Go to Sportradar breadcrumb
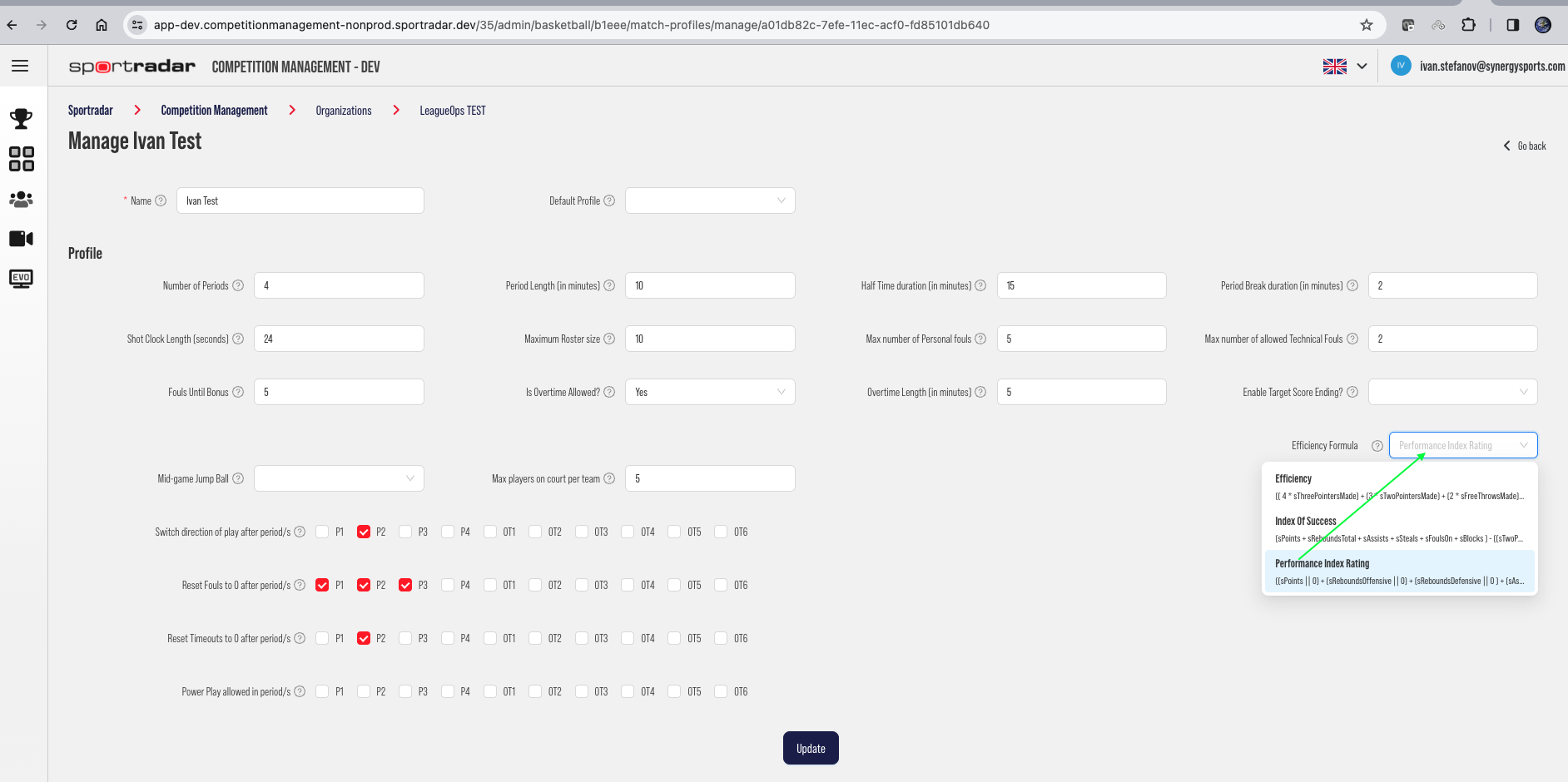This screenshot has width=1568, height=782. click(x=90, y=110)
